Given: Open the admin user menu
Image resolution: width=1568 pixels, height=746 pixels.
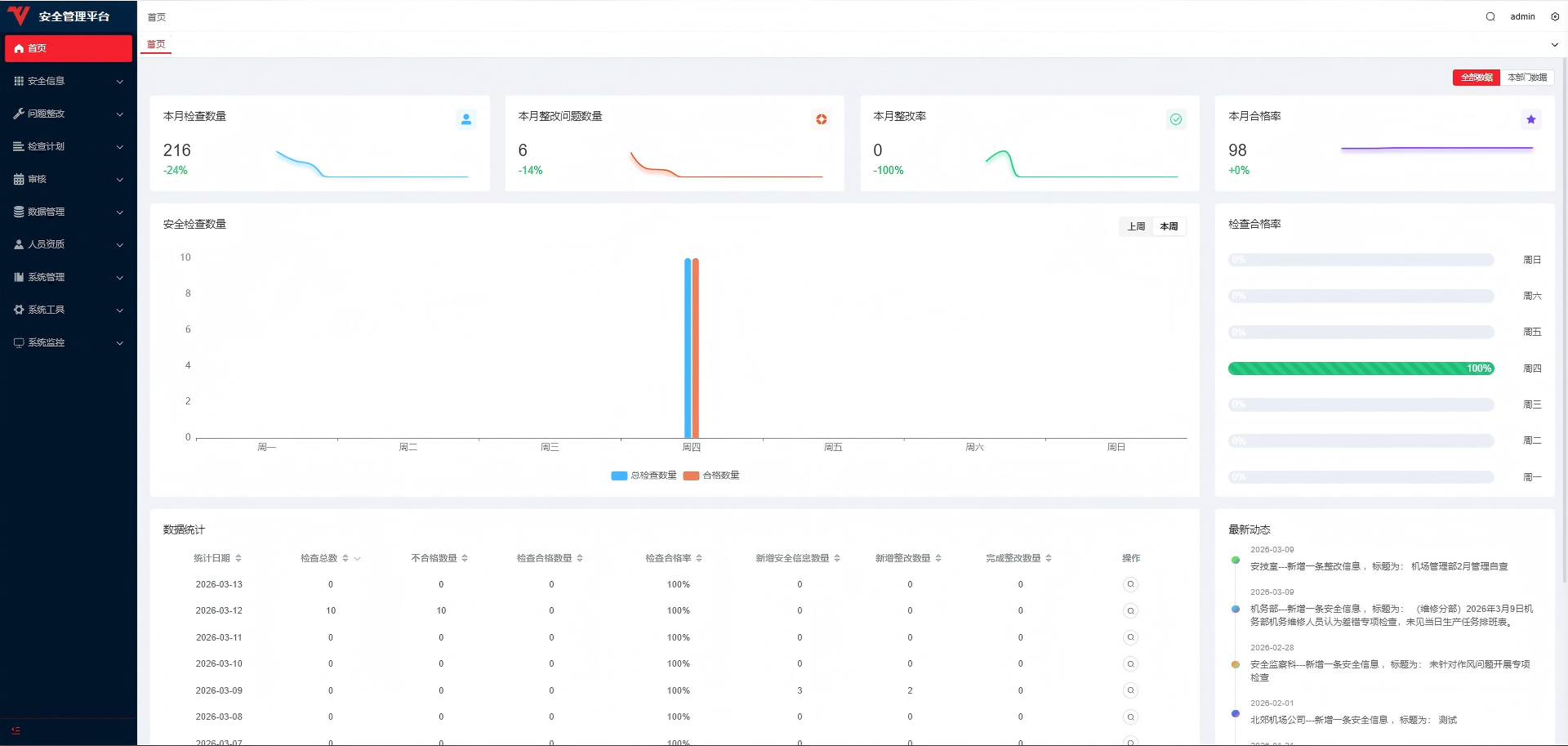Looking at the screenshot, I should pos(1522,16).
